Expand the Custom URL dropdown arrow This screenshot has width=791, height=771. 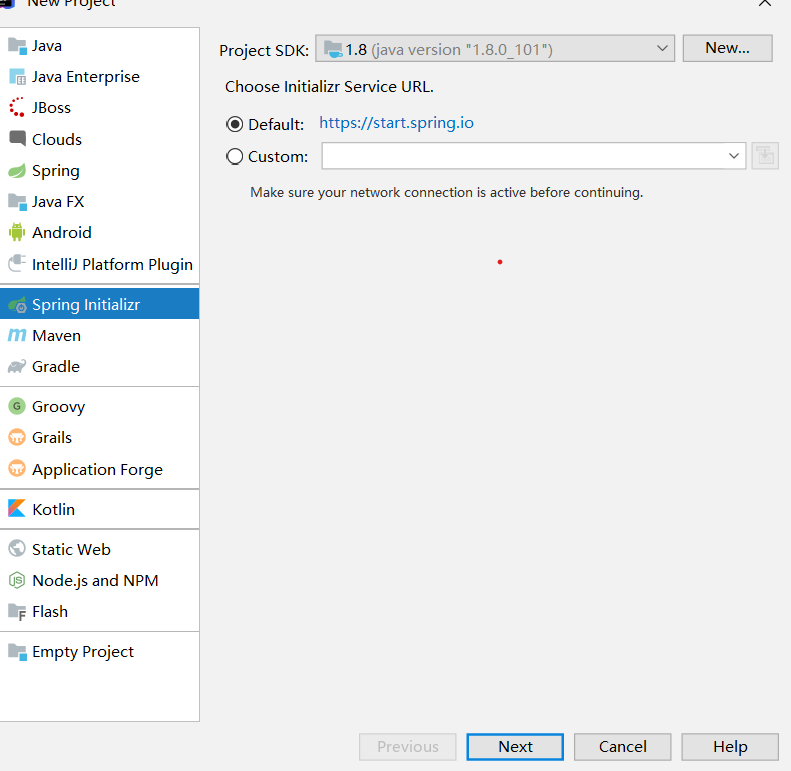[x=733, y=156]
